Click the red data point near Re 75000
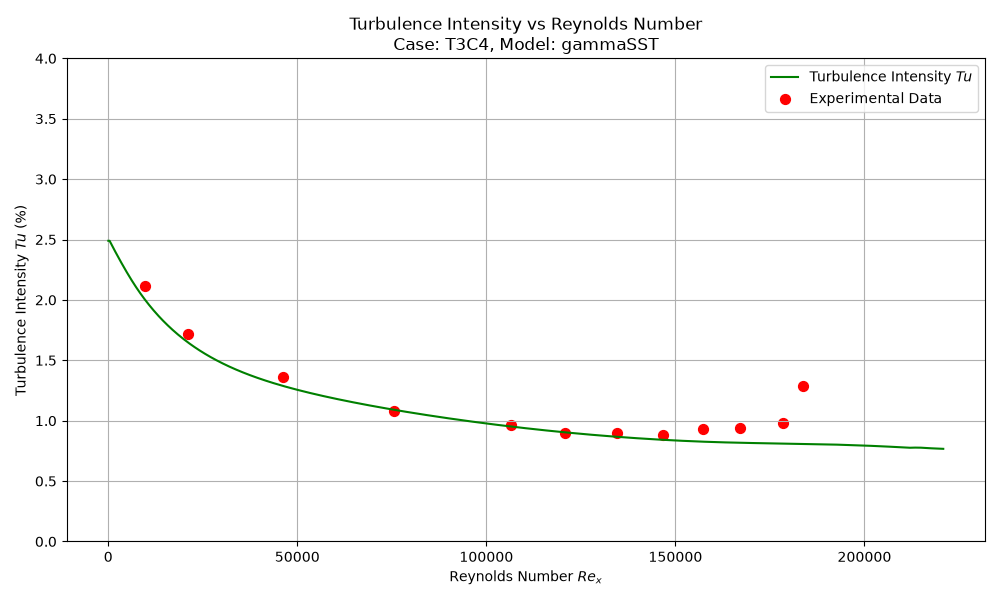This screenshot has width=1000, height=600. pyautogui.click(x=394, y=412)
